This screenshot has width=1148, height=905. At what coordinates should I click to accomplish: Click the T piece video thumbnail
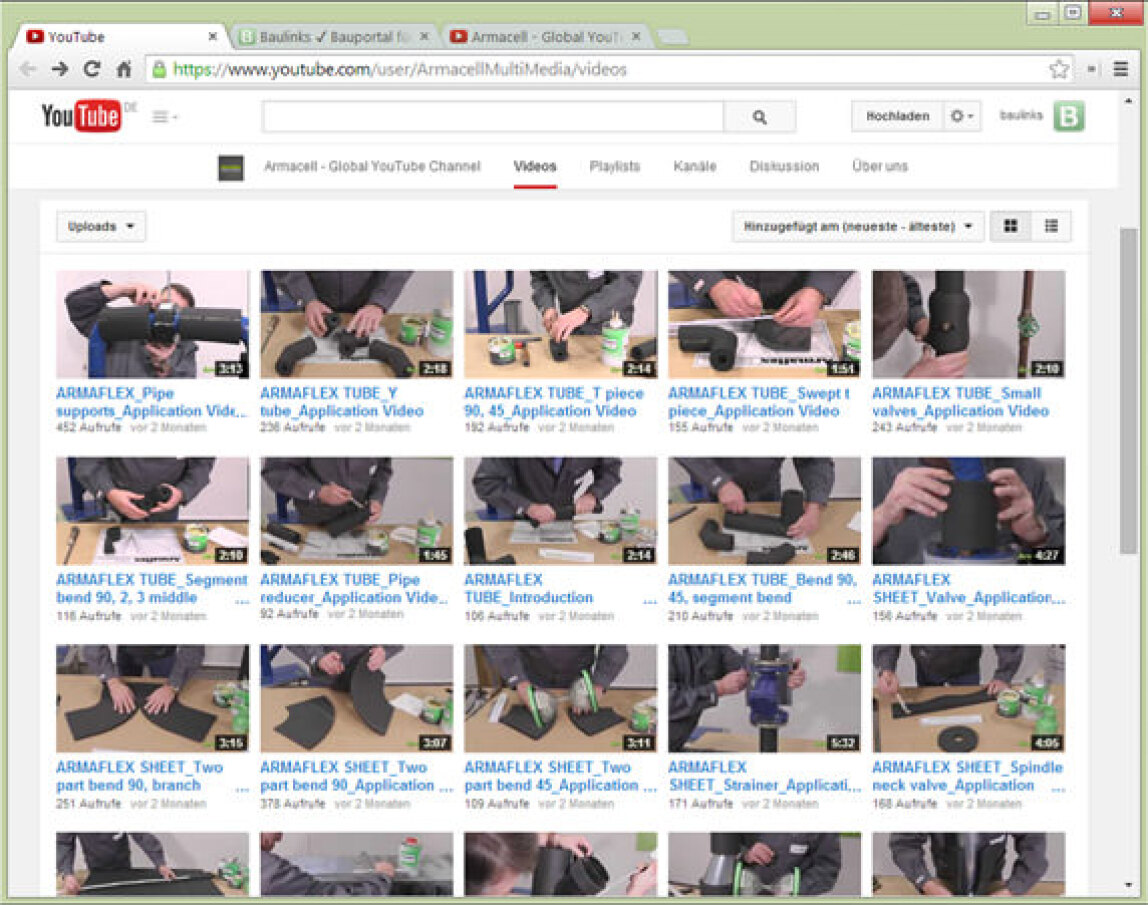coord(561,324)
